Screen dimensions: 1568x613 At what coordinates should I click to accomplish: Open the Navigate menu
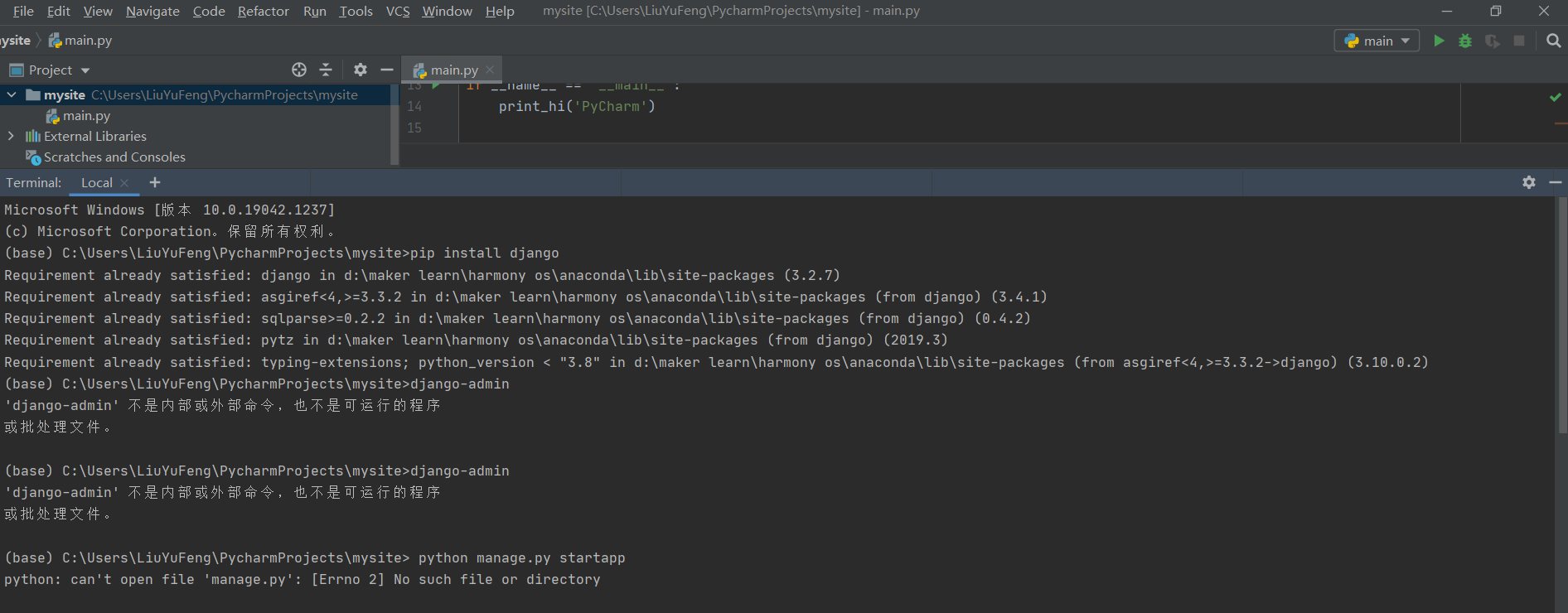click(152, 11)
